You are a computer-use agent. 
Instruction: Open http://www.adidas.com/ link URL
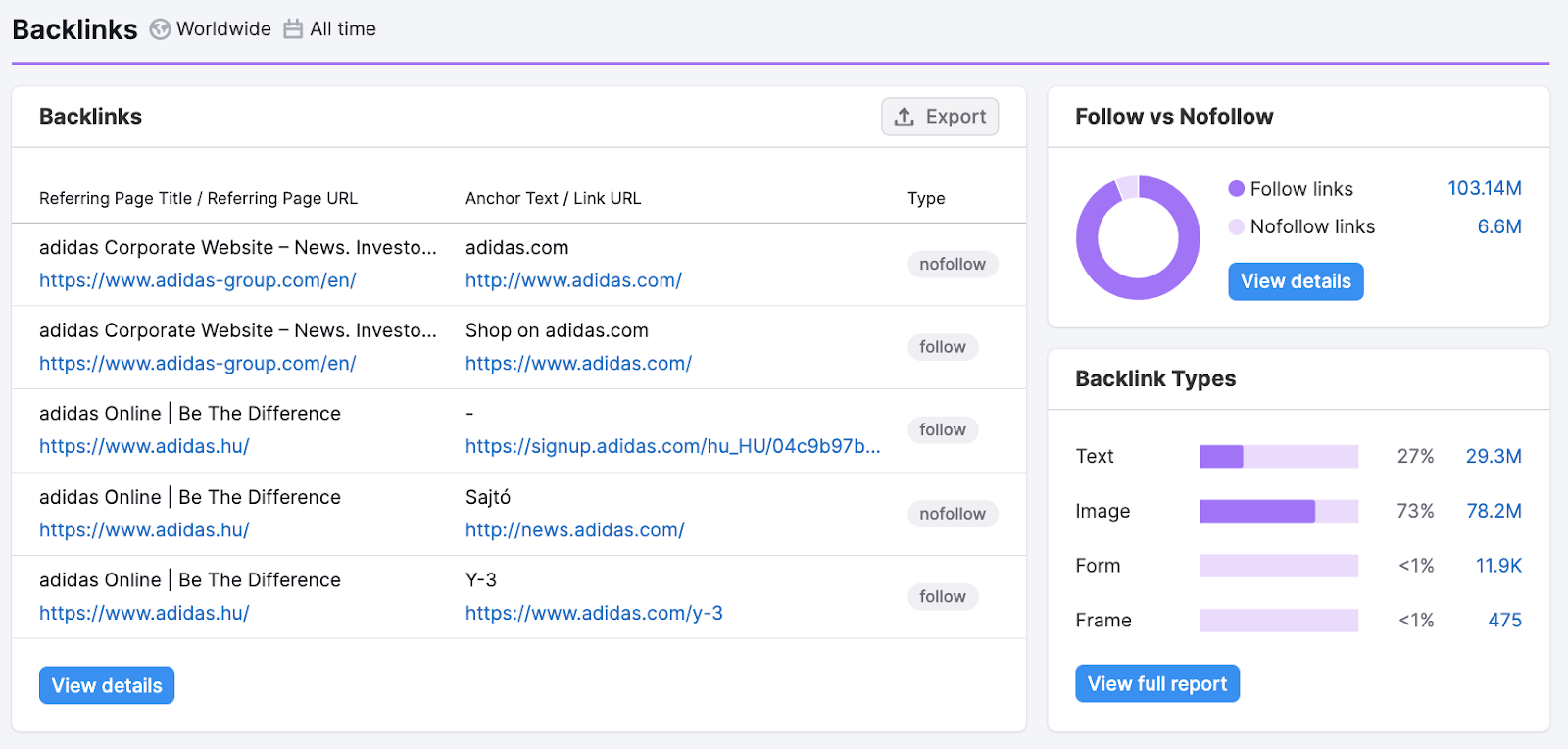573,280
